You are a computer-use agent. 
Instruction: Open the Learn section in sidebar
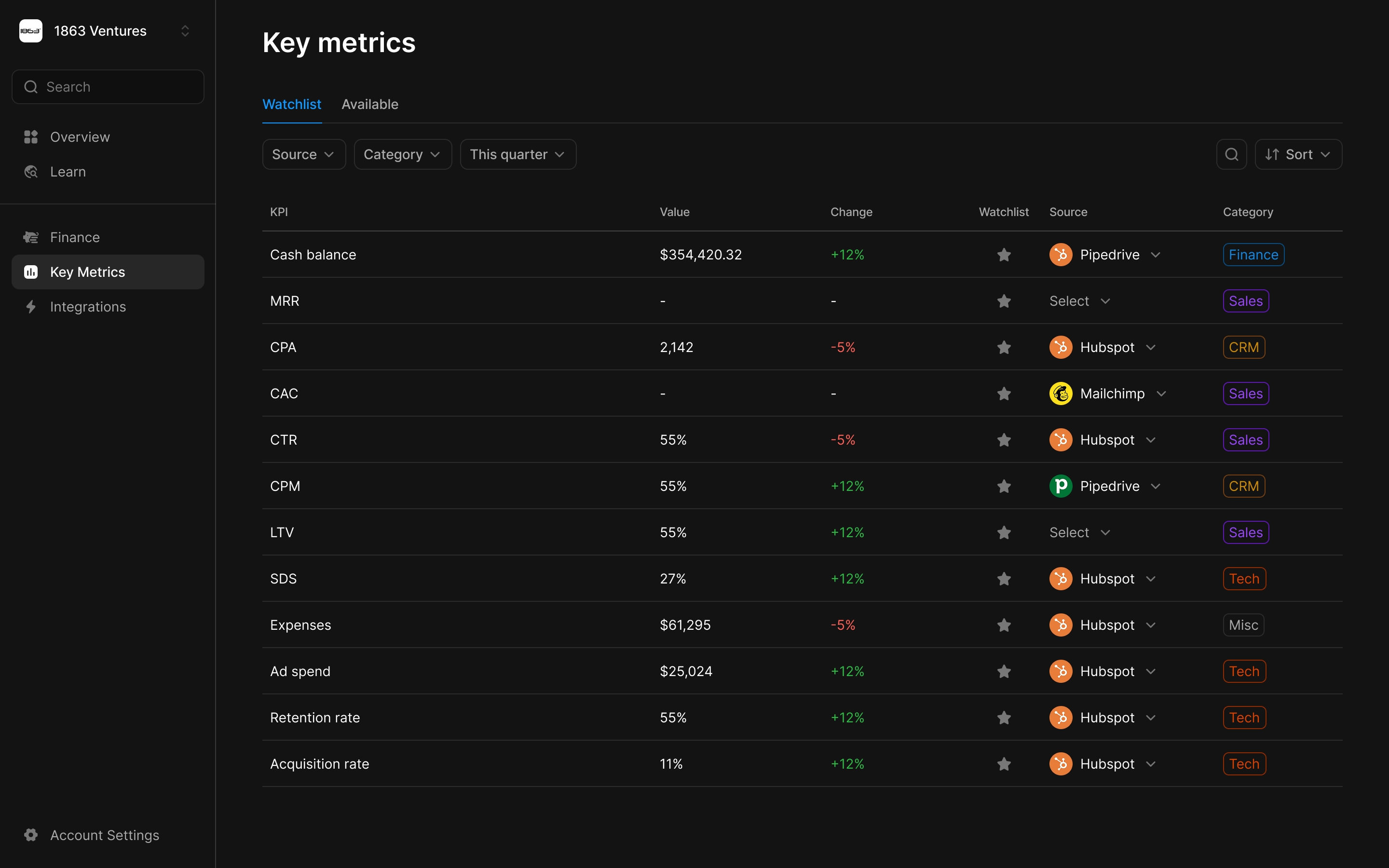tap(68, 172)
